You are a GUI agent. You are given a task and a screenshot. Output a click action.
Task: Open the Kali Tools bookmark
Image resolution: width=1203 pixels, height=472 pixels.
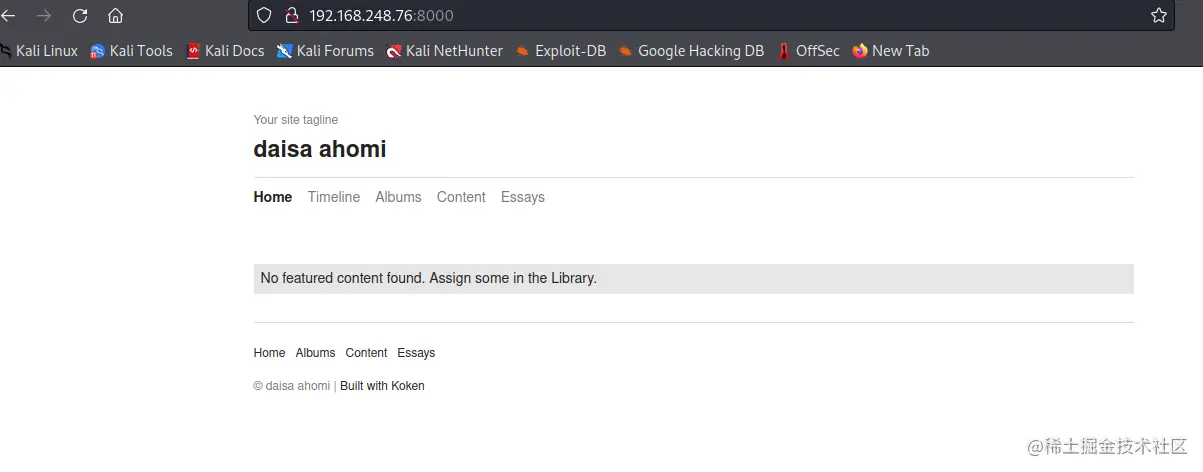pos(131,50)
